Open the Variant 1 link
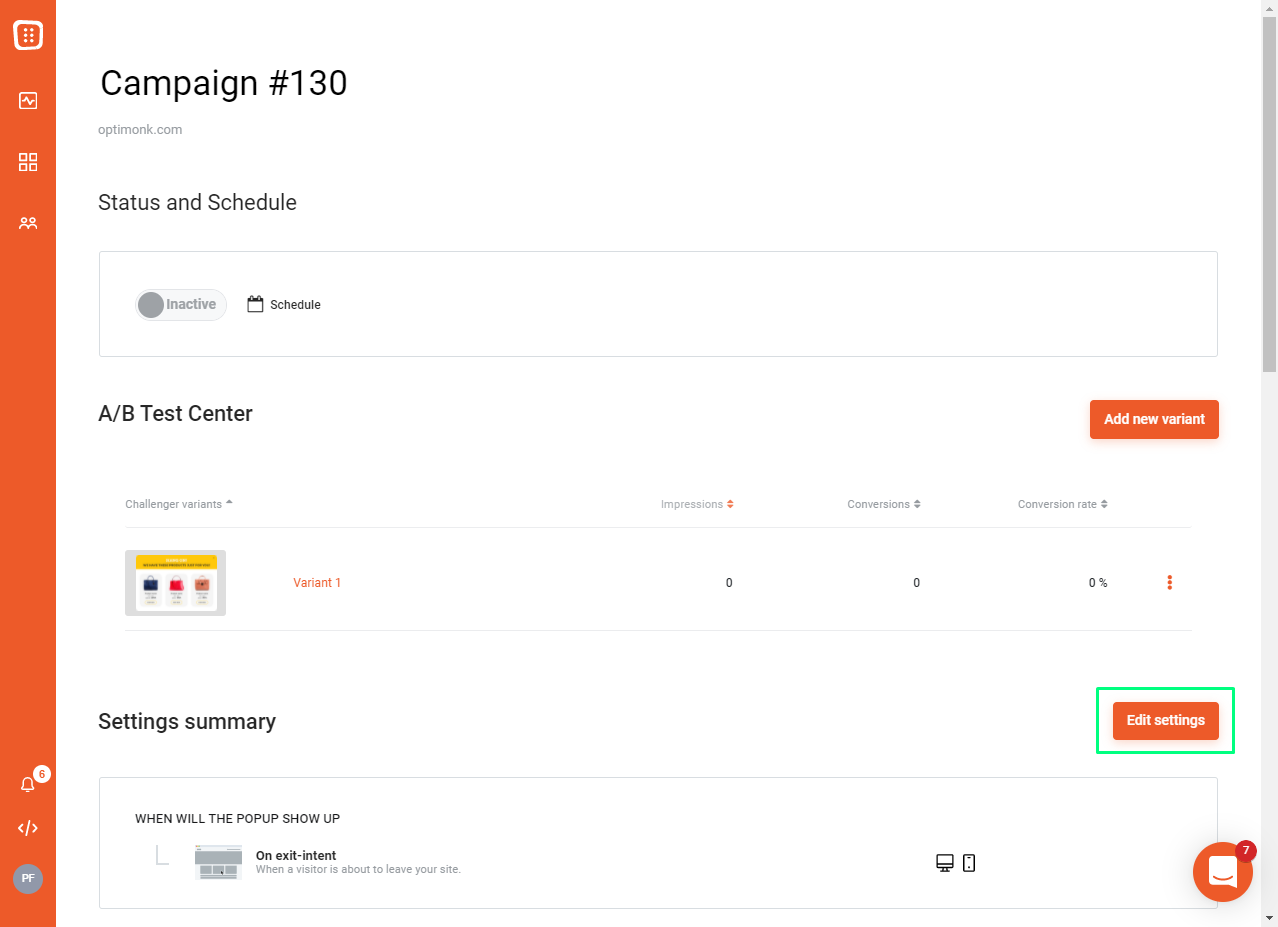 (317, 582)
